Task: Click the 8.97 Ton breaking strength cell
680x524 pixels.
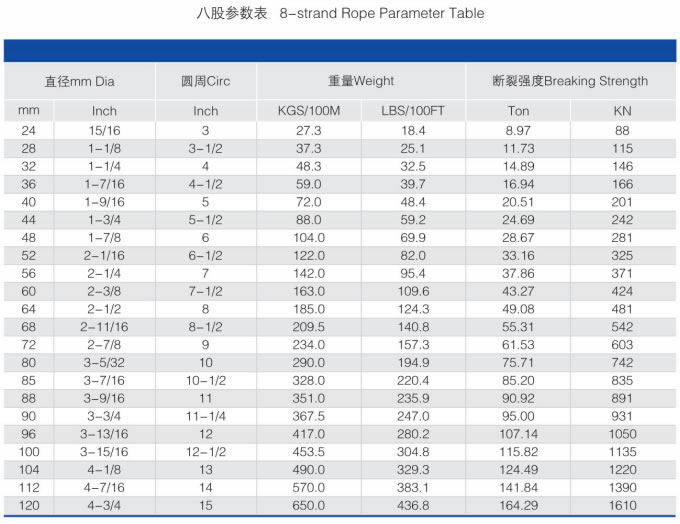Action: (518, 130)
